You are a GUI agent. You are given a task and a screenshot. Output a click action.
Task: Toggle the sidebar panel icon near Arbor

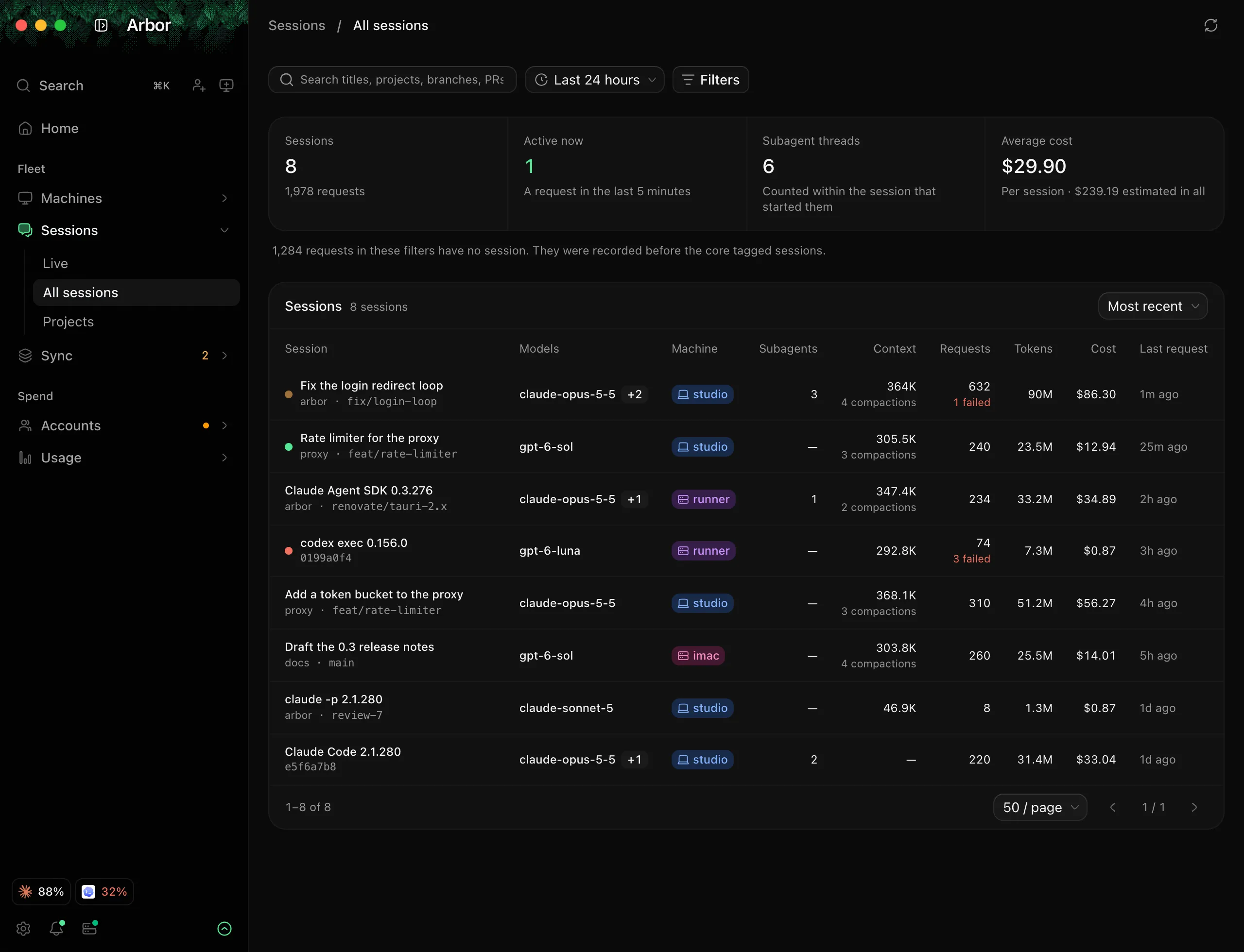[x=101, y=25]
